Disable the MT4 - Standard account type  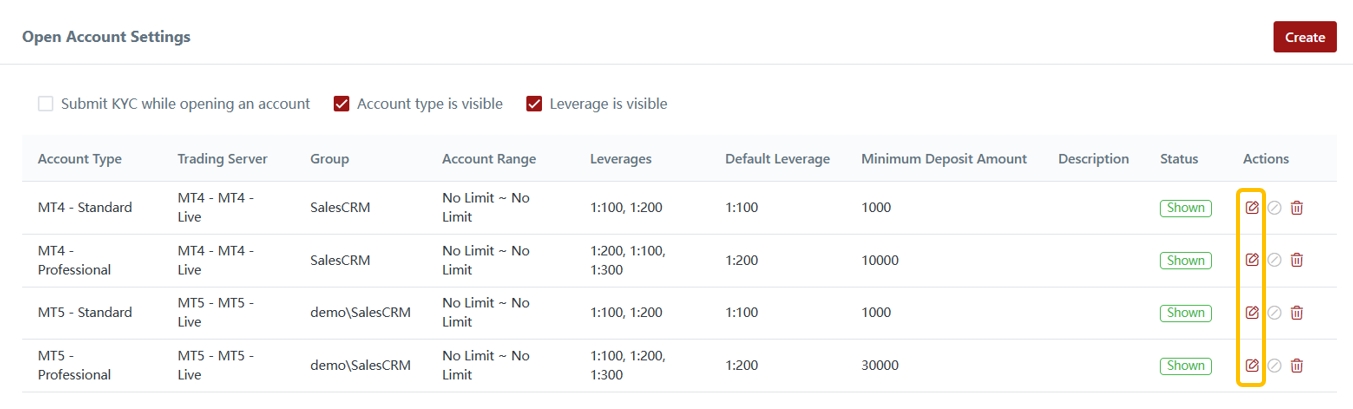point(1274,208)
